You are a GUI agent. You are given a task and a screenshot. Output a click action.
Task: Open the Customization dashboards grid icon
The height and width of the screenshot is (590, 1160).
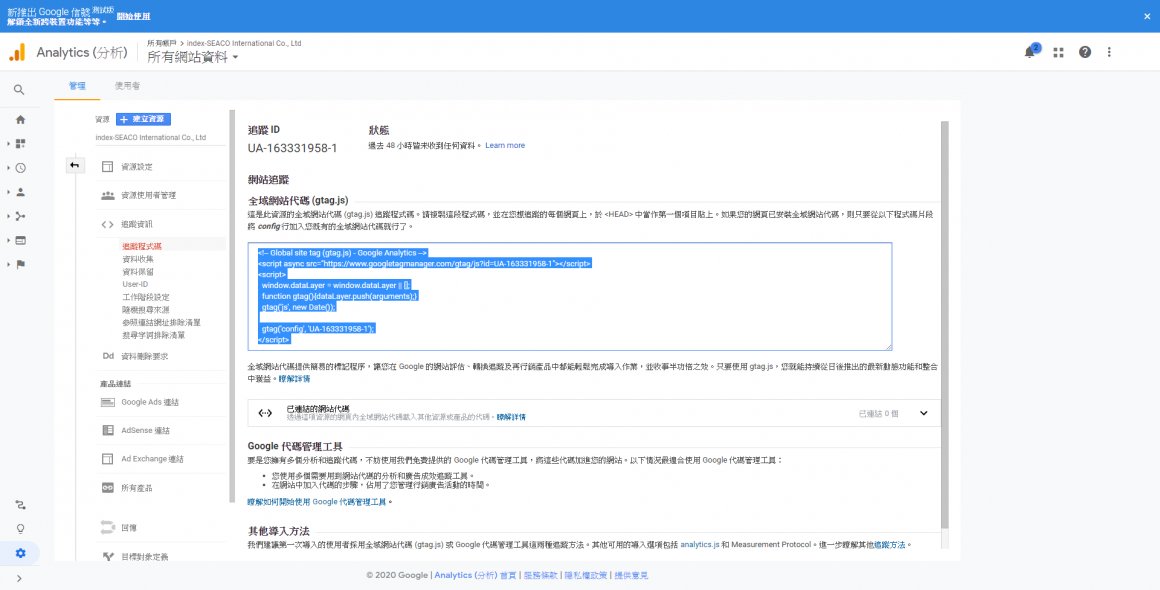coord(20,144)
